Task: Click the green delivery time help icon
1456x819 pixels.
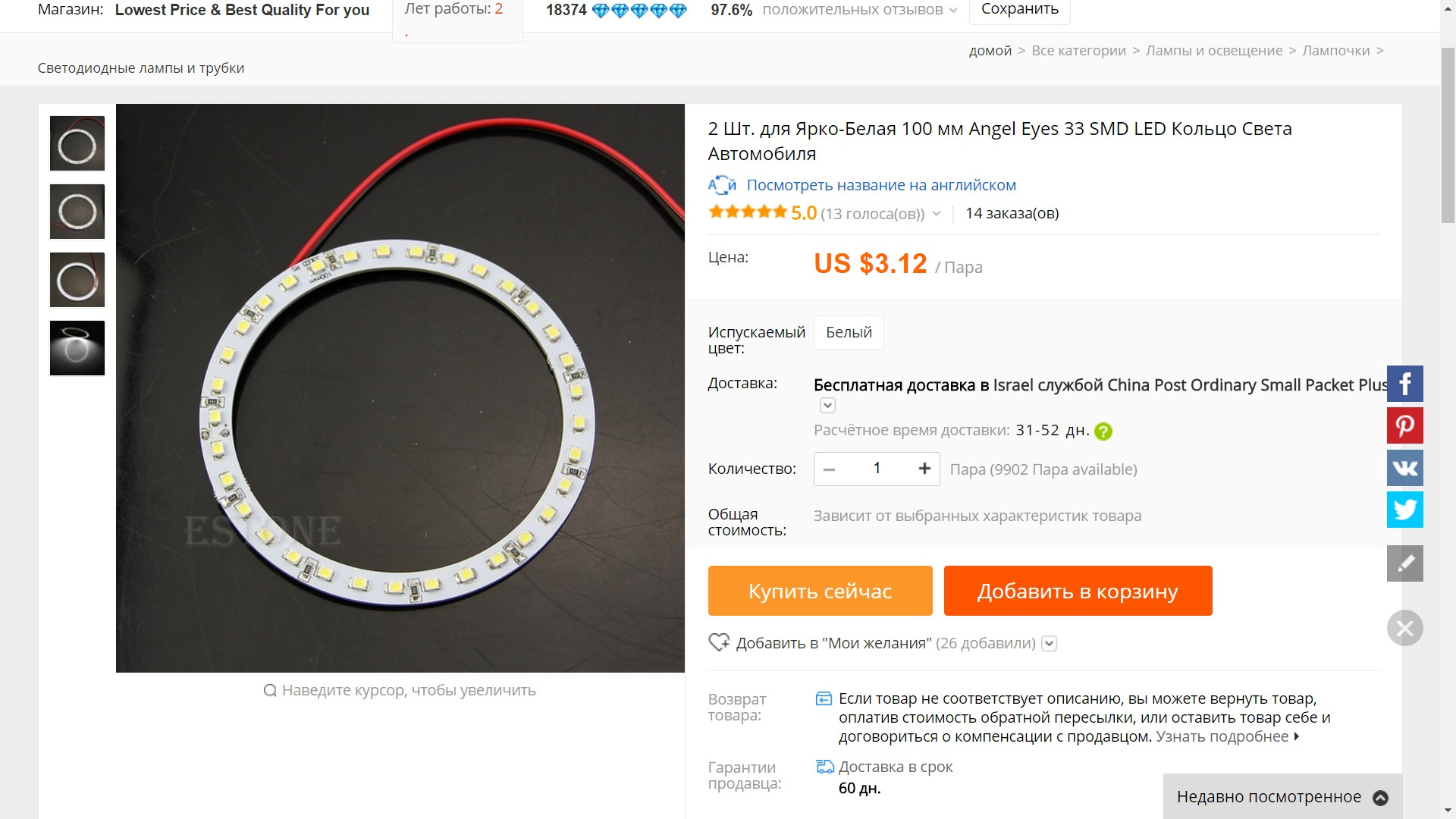Action: [1103, 431]
